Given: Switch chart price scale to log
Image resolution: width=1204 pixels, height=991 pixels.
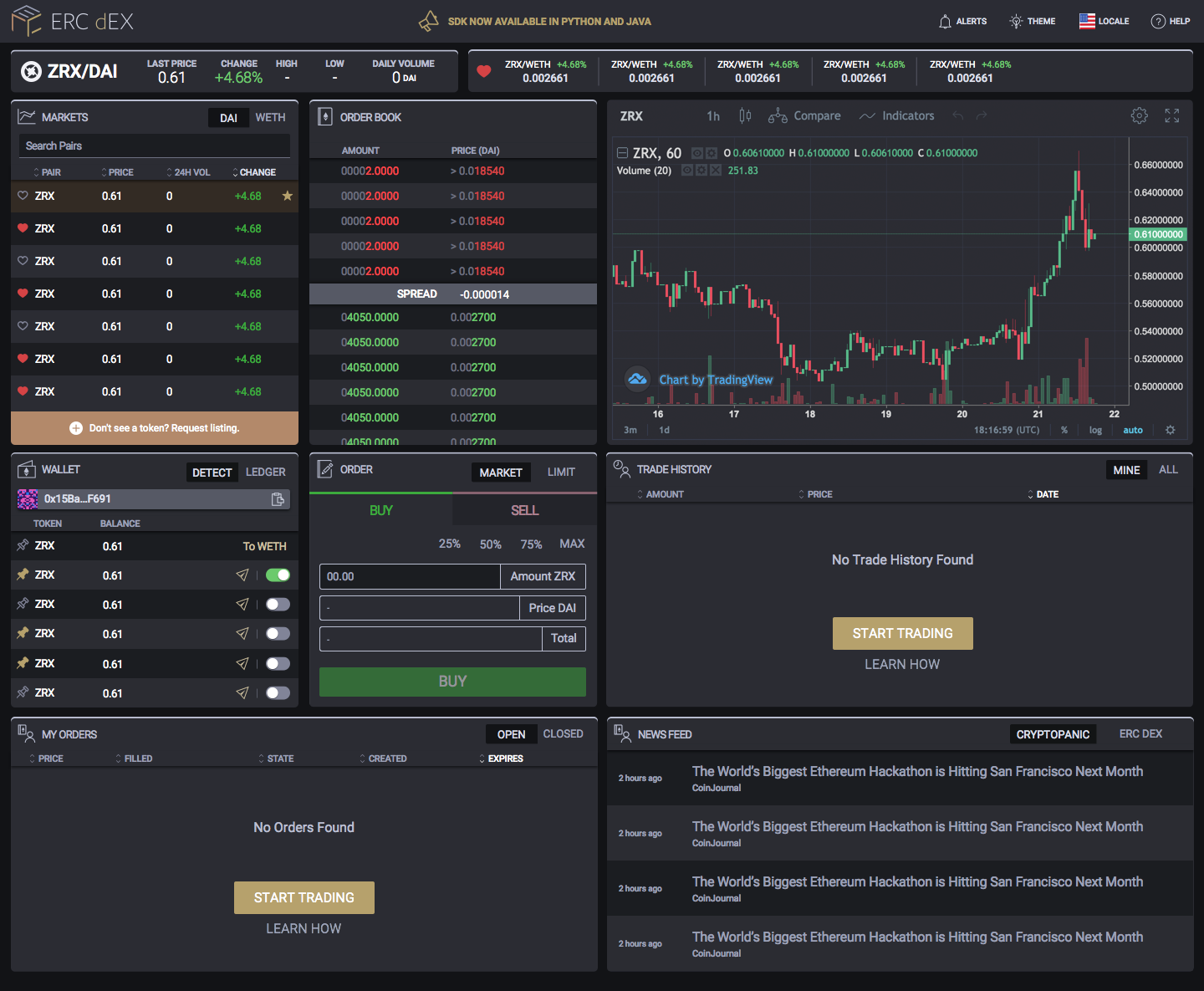Looking at the screenshot, I should click(x=1095, y=430).
